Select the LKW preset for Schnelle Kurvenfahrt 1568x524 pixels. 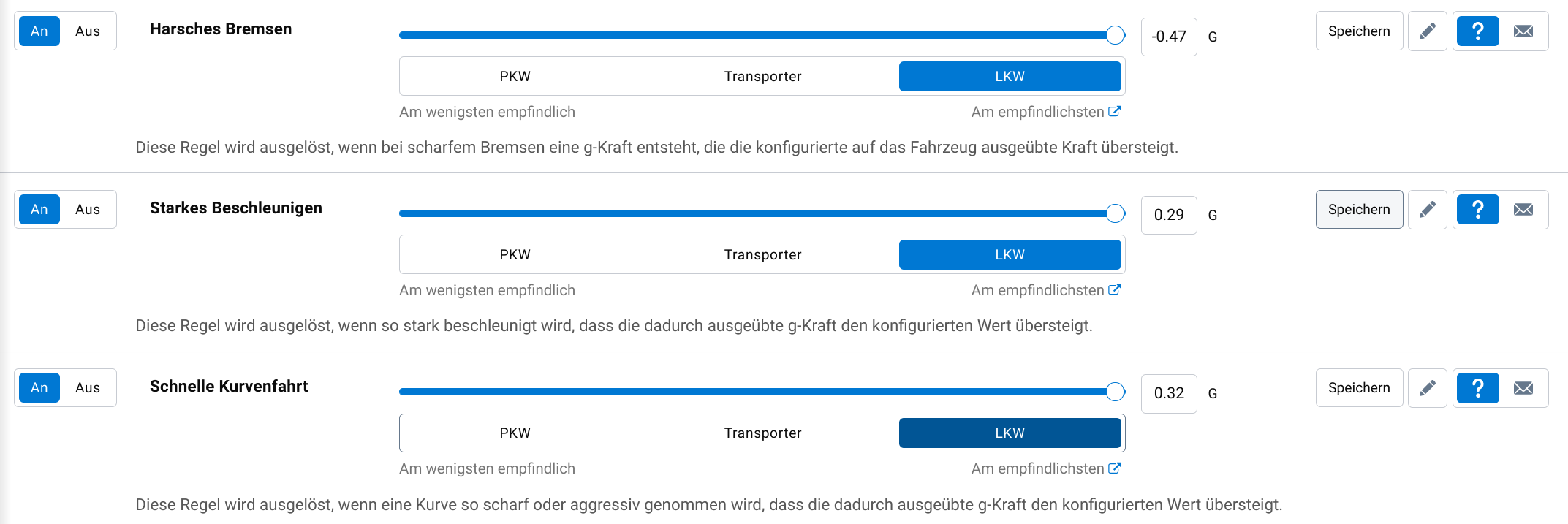(x=1010, y=433)
